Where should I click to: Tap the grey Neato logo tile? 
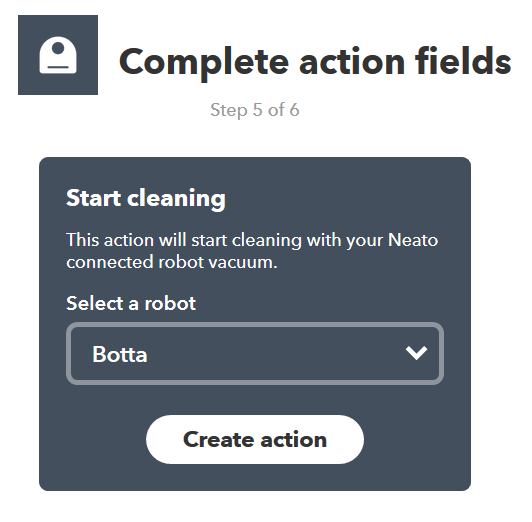[x=58, y=55]
